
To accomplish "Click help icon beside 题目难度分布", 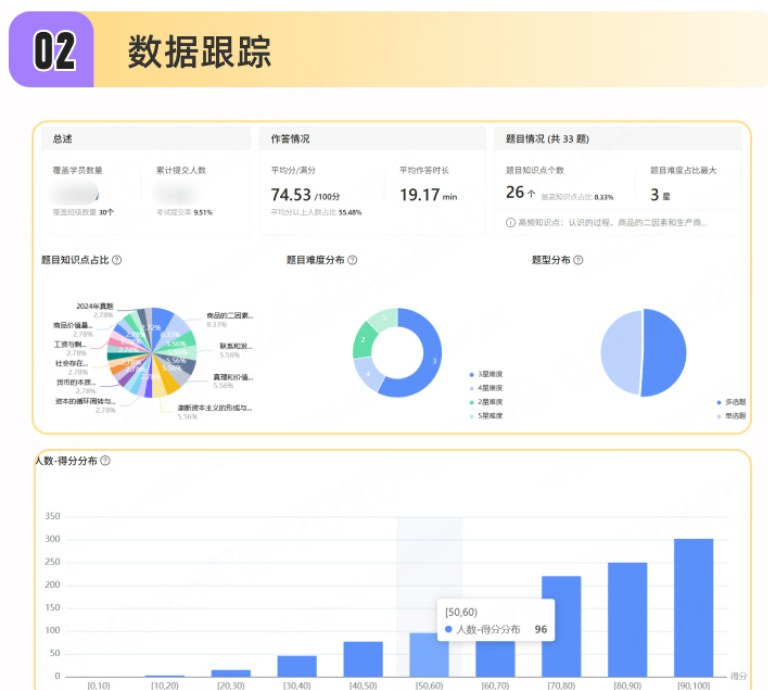I will tap(352, 260).
